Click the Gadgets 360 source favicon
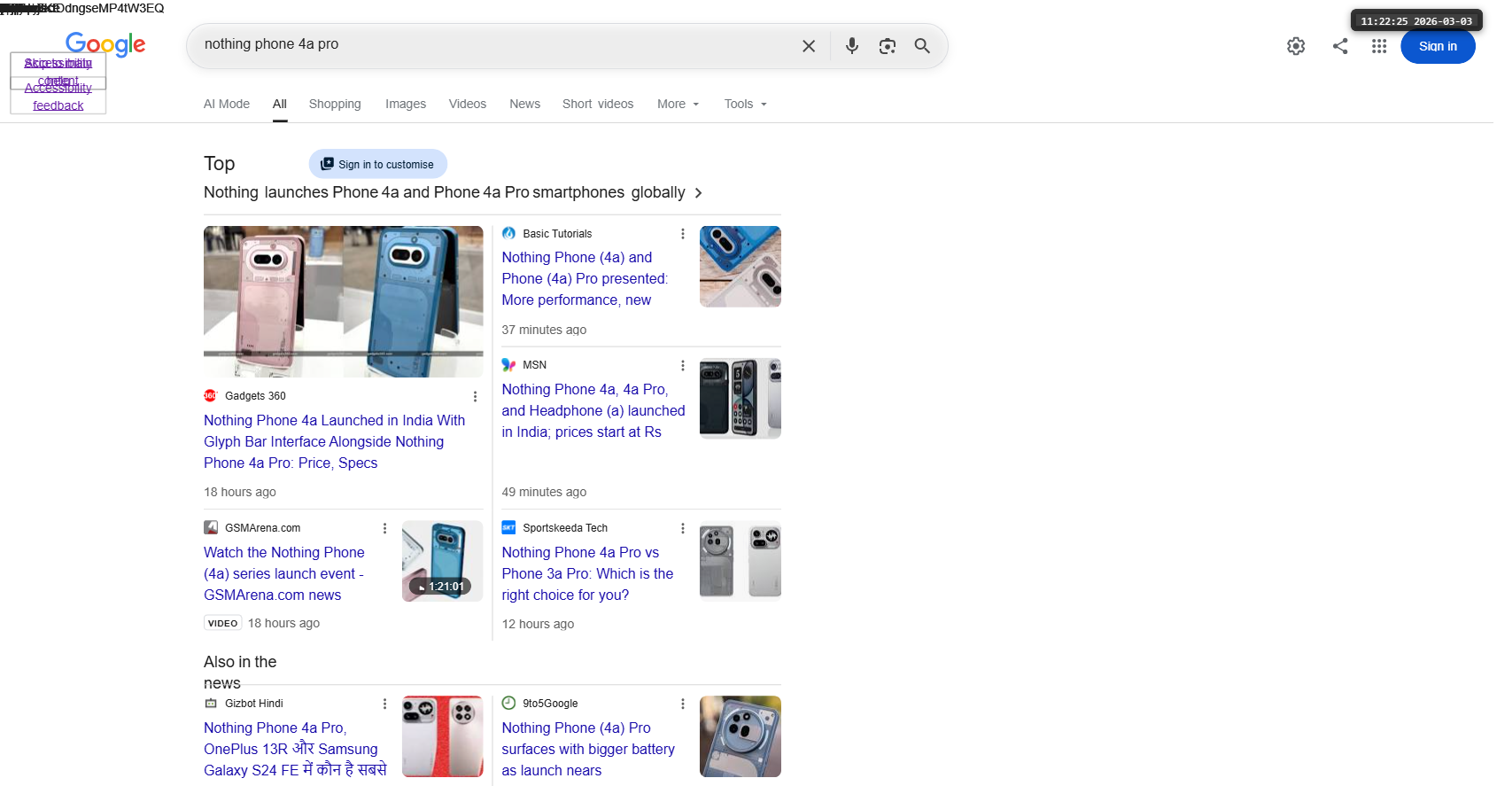The height and width of the screenshot is (786, 1512). click(211, 396)
